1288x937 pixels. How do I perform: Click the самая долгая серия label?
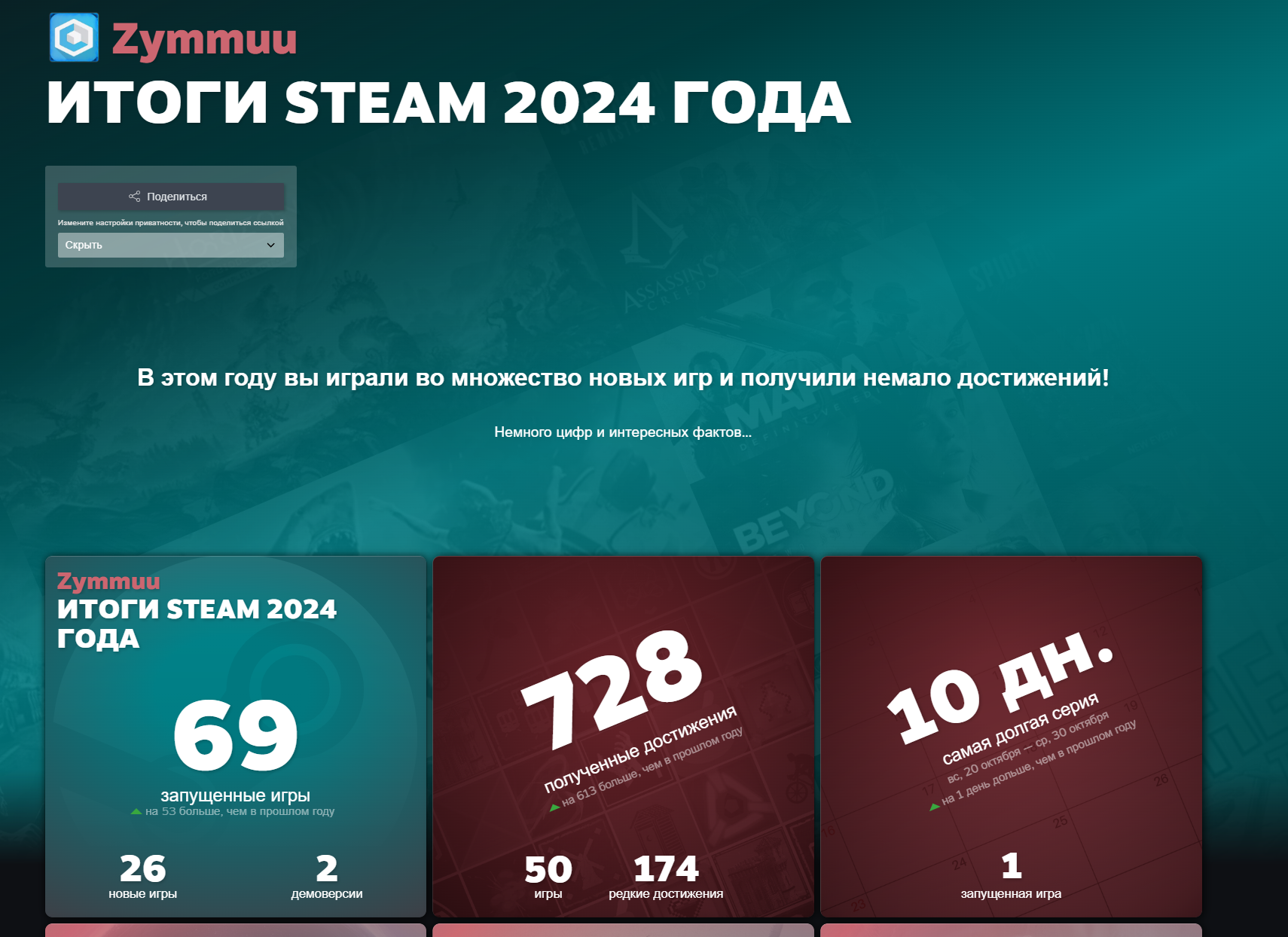1021,728
